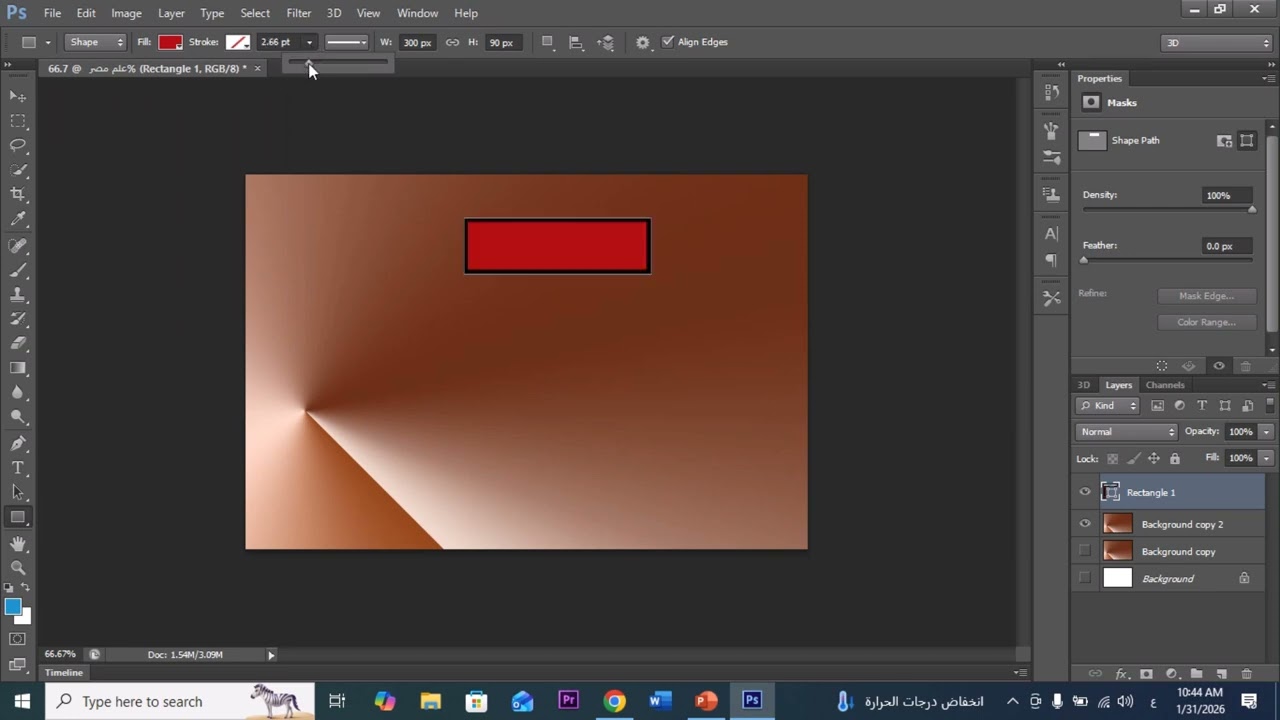Select the Lasso tool
The height and width of the screenshot is (720, 1280).
tap(18, 146)
